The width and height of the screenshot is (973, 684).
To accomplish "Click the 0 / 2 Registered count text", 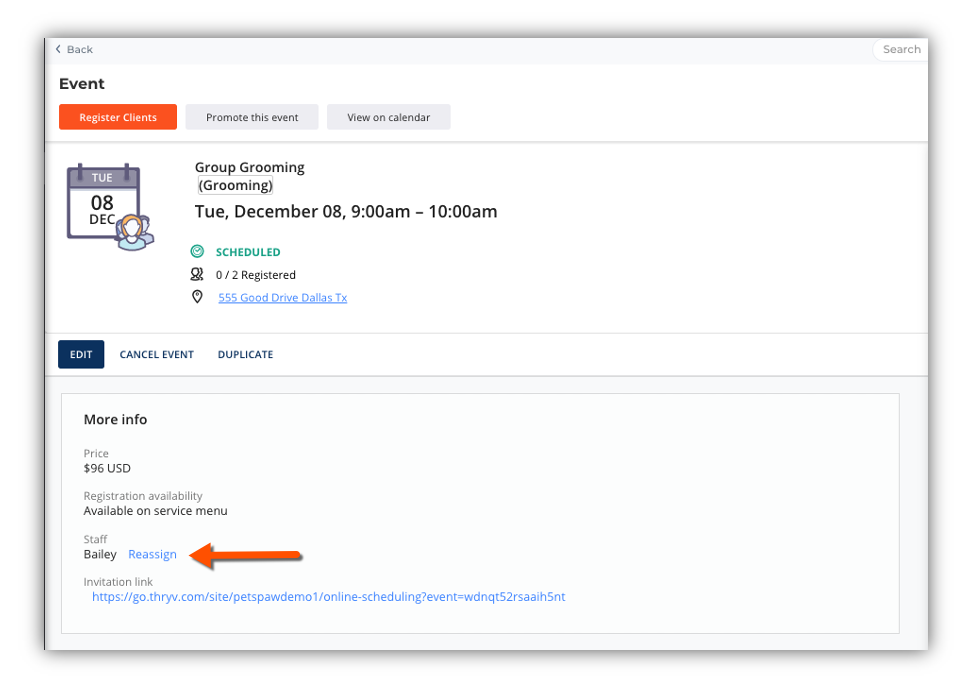I will click(256, 275).
